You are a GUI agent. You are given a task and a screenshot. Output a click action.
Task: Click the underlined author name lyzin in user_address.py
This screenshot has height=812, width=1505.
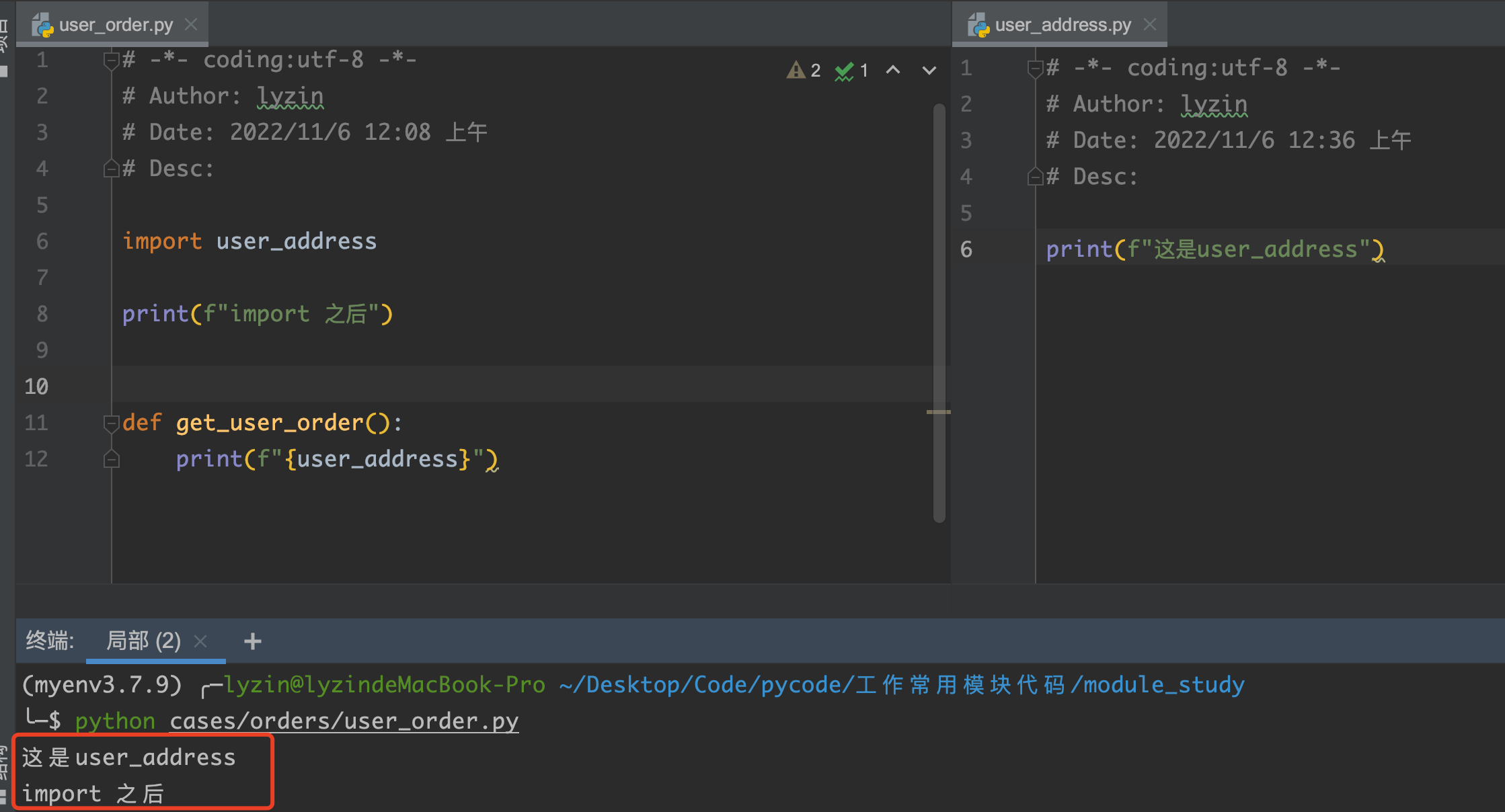click(x=1214, y=104)
